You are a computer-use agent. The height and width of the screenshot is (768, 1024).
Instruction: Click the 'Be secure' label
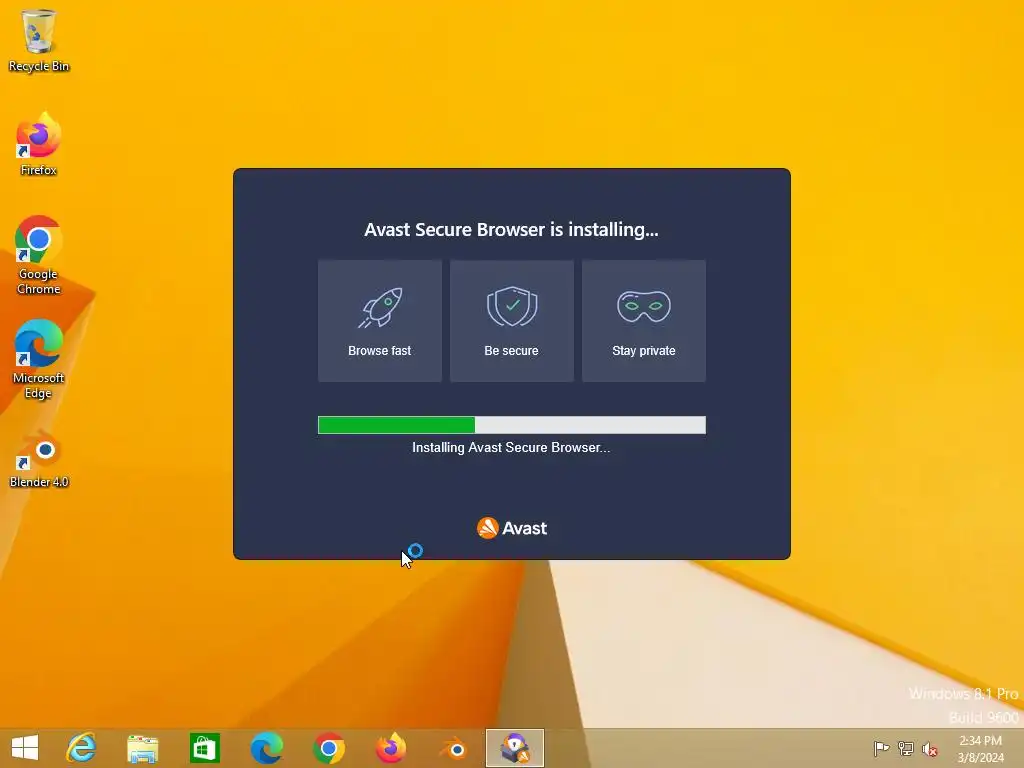pos(511,351)
